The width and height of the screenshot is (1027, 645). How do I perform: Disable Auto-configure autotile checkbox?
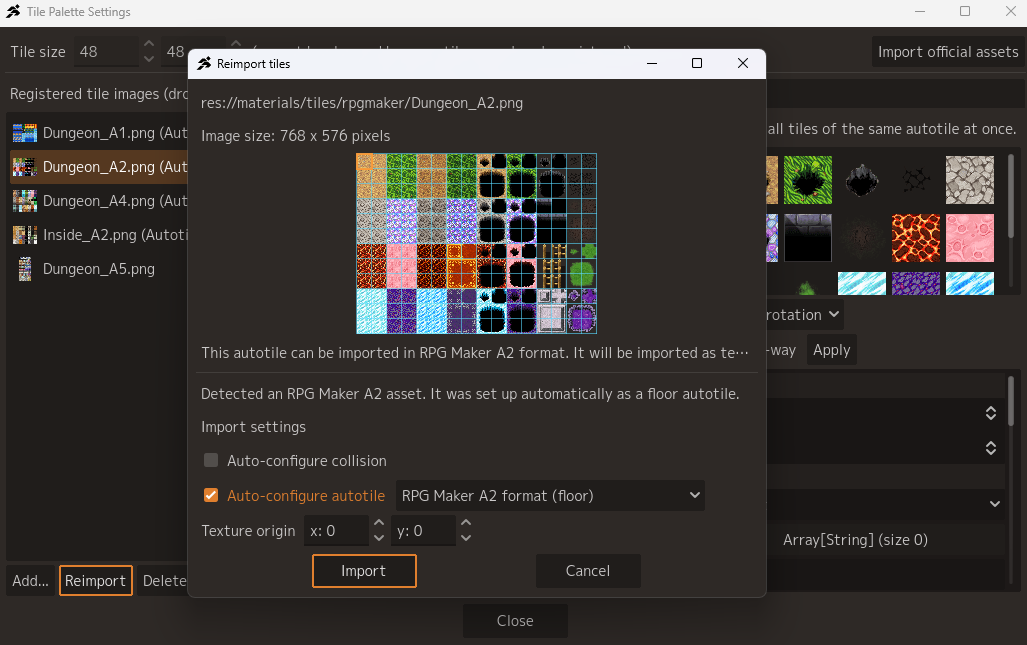click(x=211, y=495)
